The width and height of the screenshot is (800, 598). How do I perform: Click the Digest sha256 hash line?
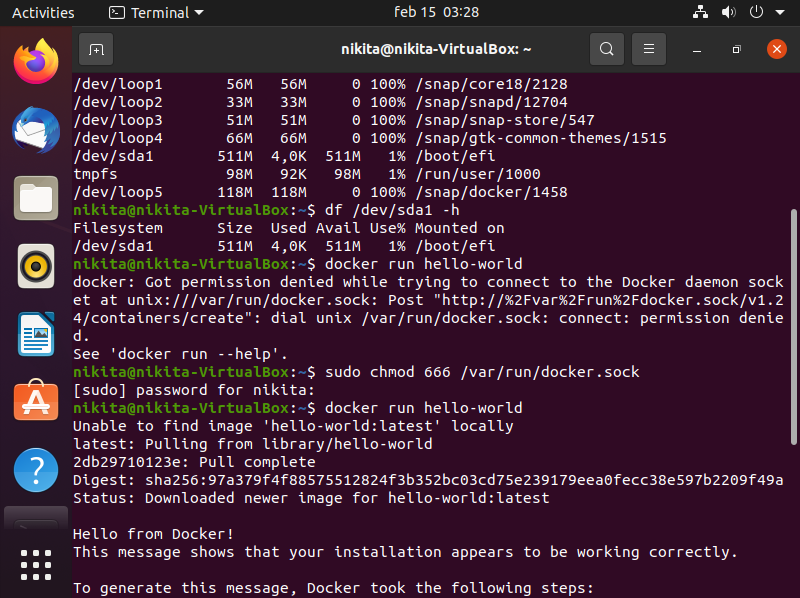point(428,480)
